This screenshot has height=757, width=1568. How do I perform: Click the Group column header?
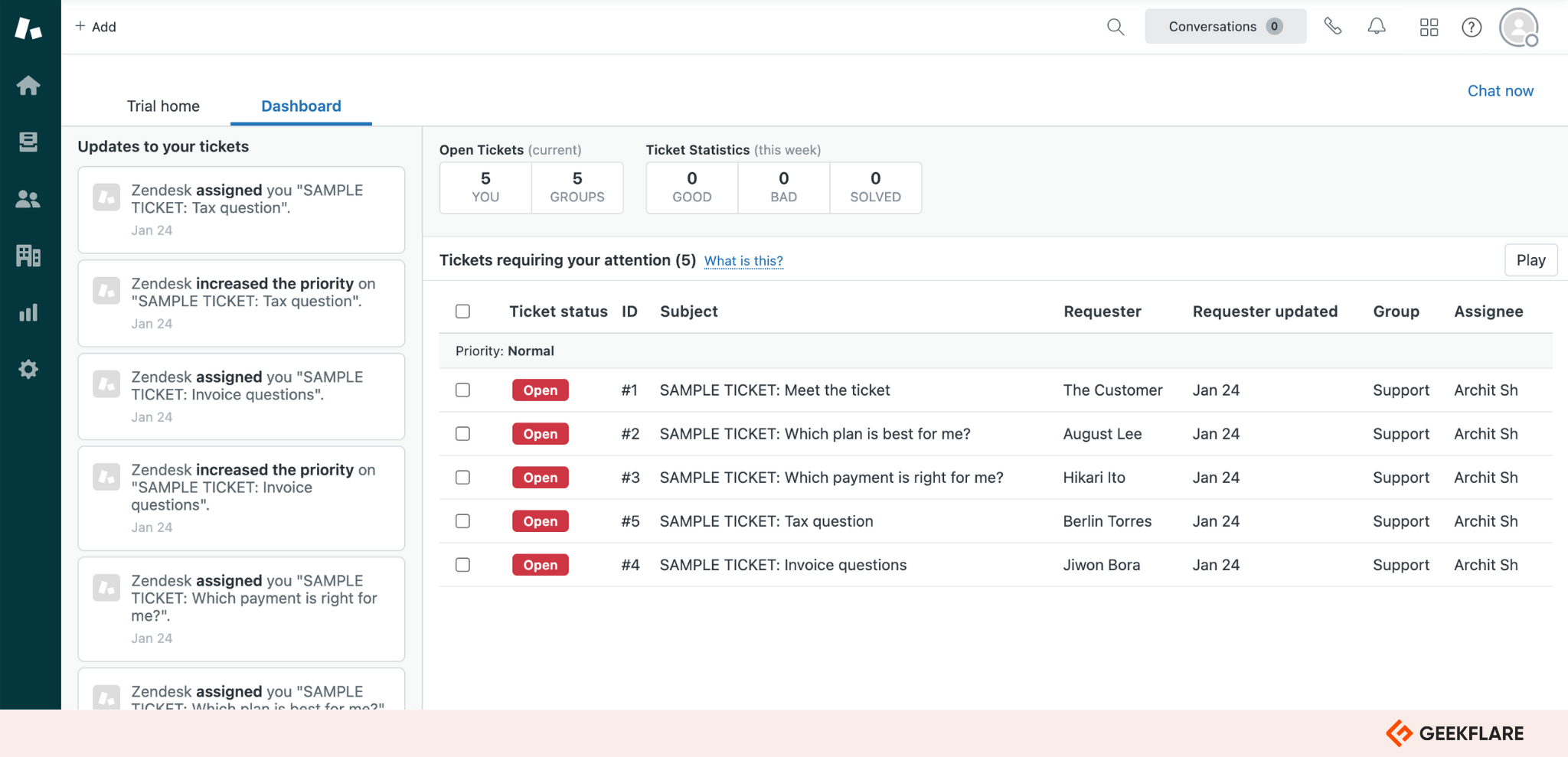pyautogui.click(x=1396, y=312)
